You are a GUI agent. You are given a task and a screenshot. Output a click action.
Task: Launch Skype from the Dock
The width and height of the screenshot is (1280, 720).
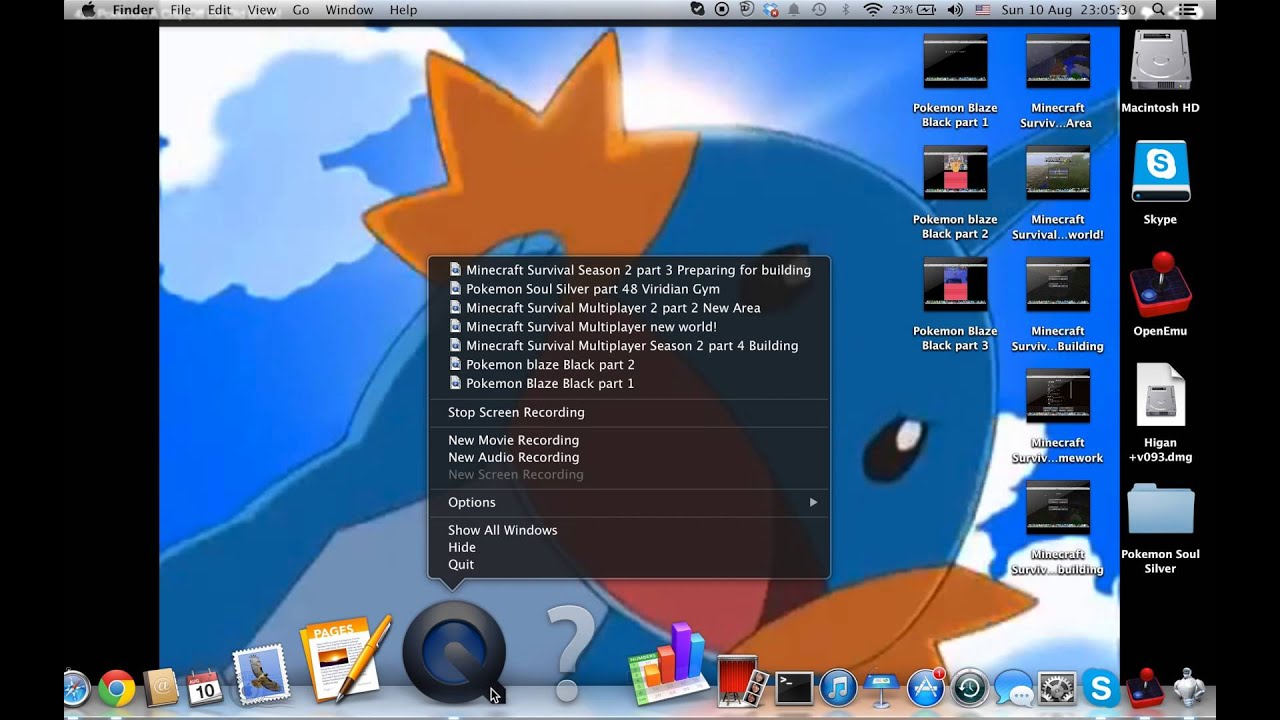click(1101, 688)
